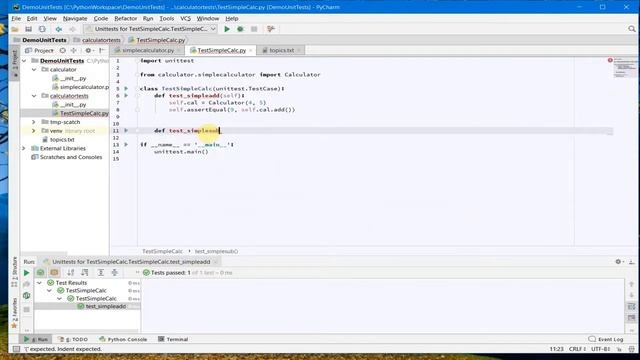Expand the venv library root folder

point(34,131)
